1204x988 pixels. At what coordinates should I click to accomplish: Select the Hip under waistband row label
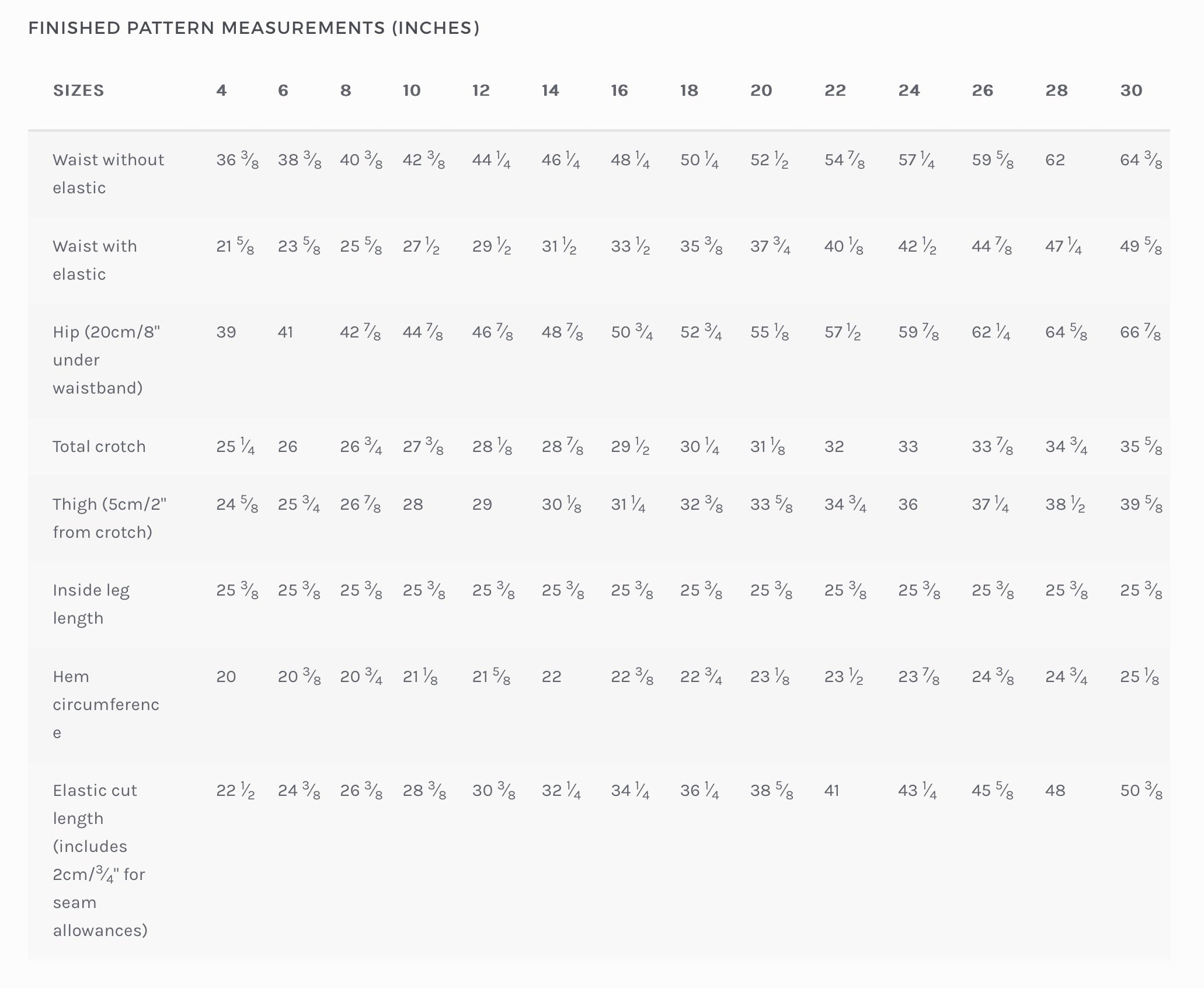point(106,360)
